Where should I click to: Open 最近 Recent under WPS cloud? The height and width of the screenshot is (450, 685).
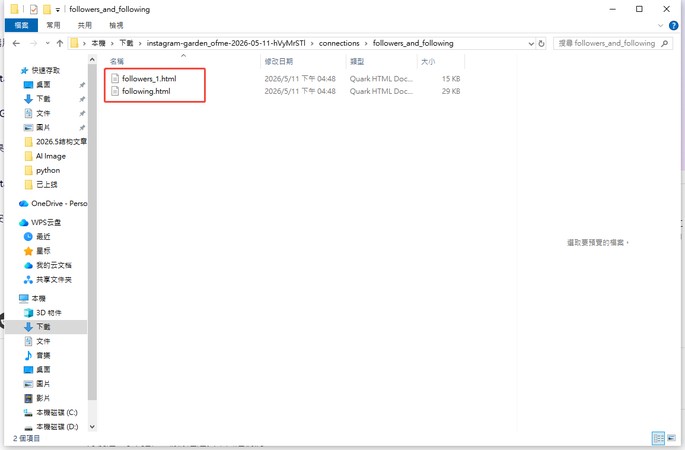(x=43, y=237)
